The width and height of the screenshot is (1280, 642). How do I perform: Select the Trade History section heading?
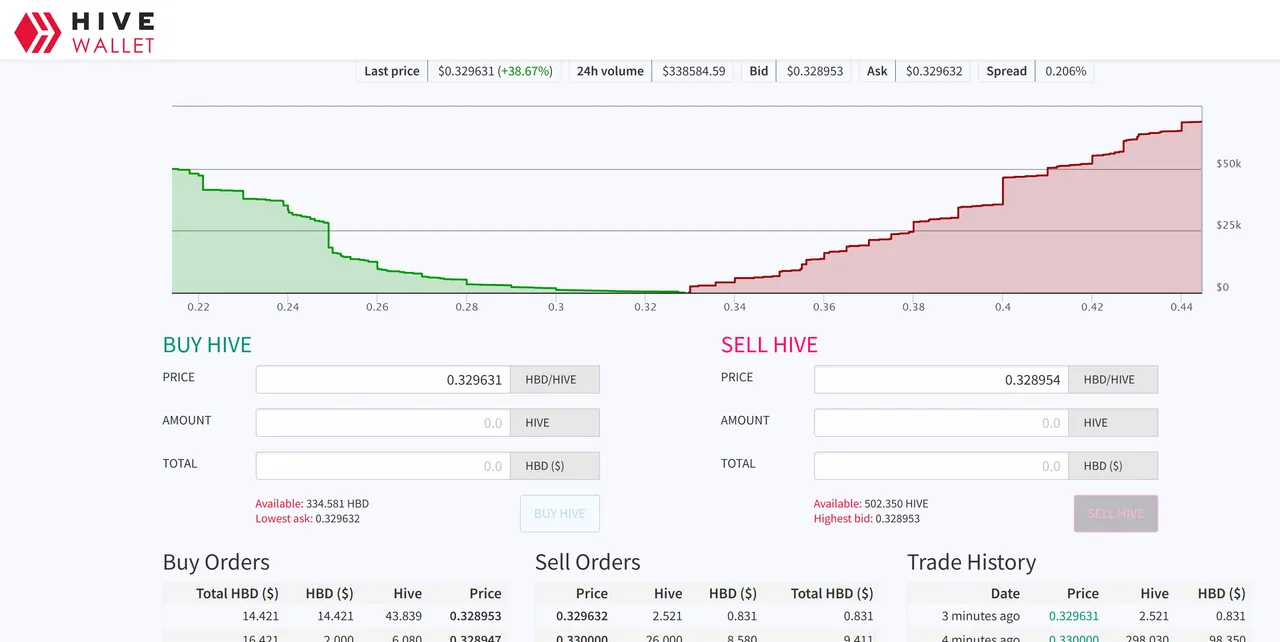click(x=971, y=562)
